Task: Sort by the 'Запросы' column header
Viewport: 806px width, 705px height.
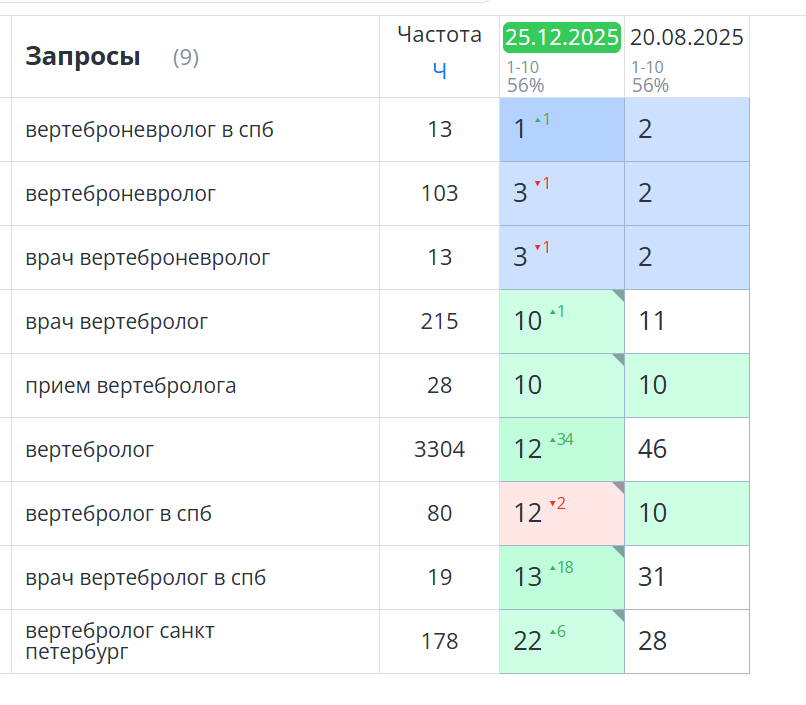Action: click(x=83, y=57)
